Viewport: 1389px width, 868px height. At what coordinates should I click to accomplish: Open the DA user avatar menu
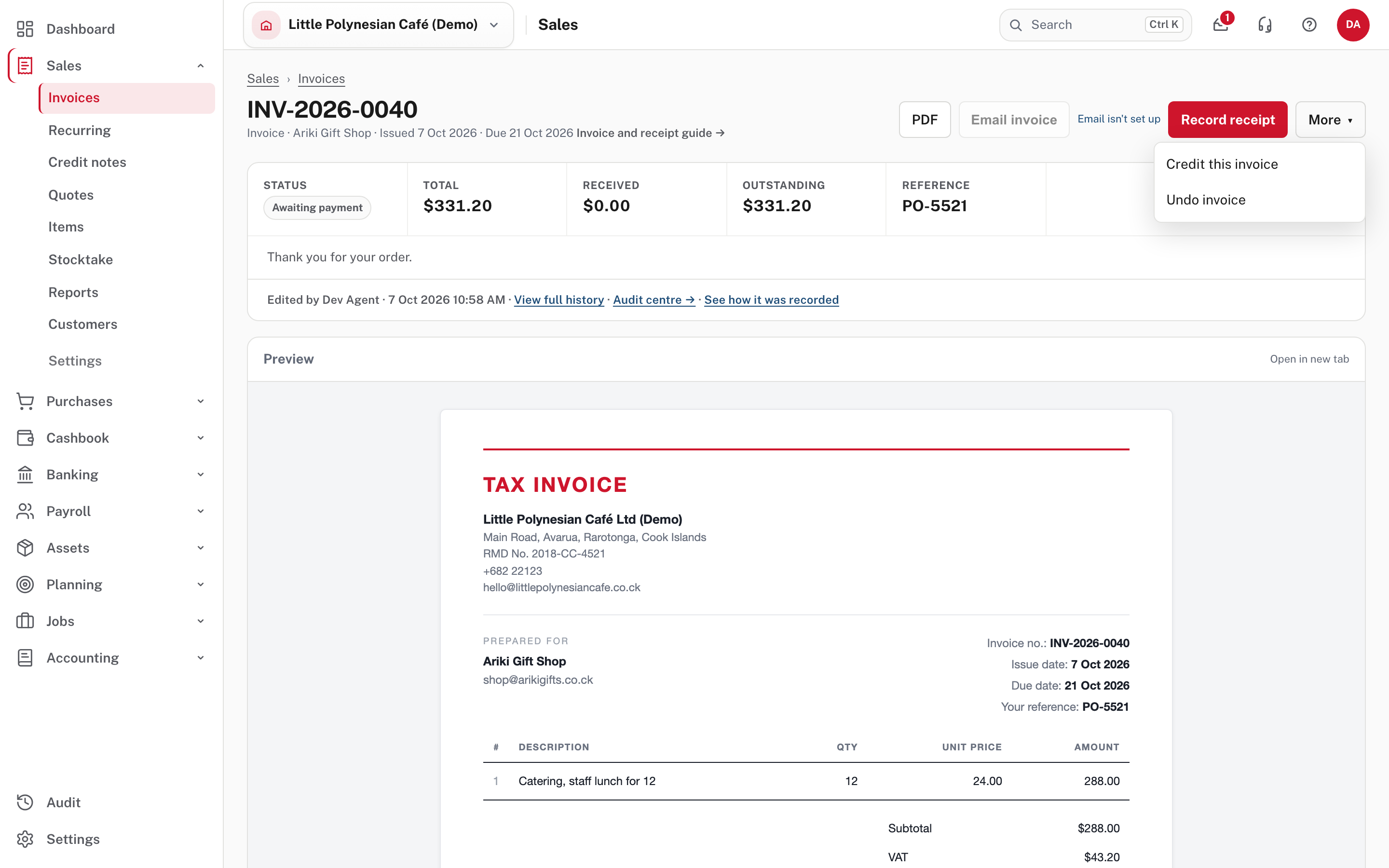coord(1353,25)
